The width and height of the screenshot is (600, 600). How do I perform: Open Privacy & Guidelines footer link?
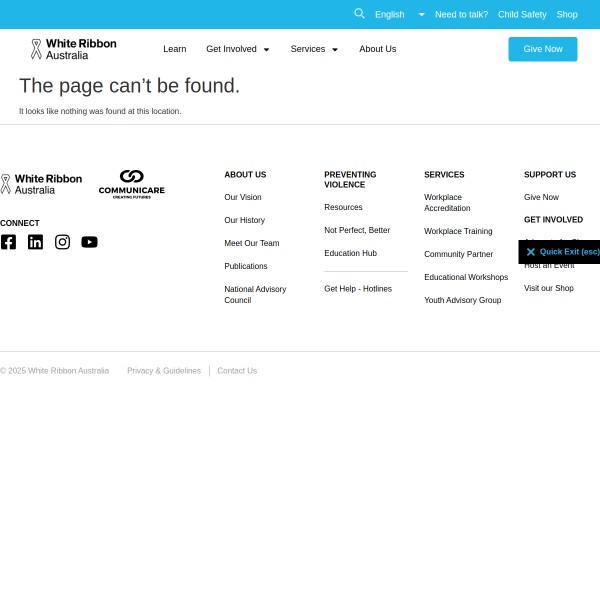click(x=164, y=371)
